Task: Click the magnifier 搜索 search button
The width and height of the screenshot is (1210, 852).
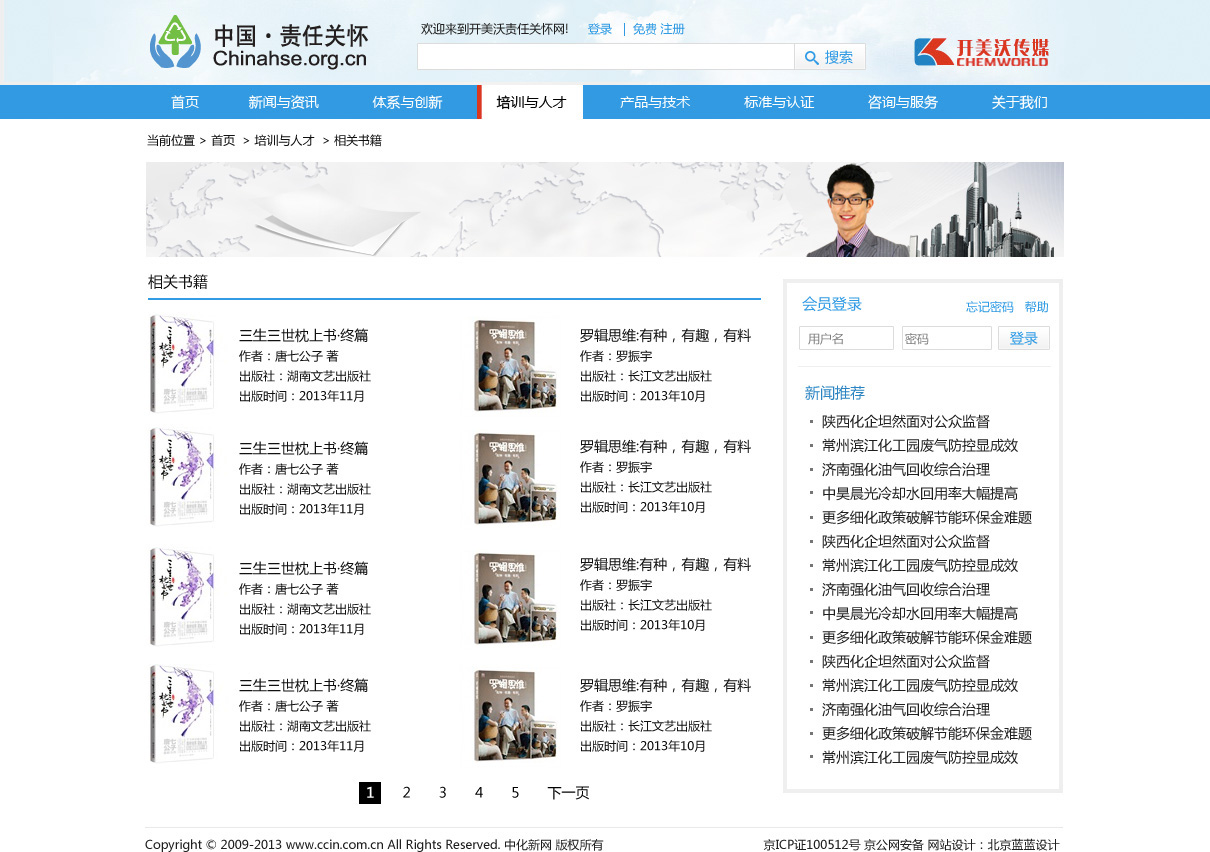Action: point(829,56)
